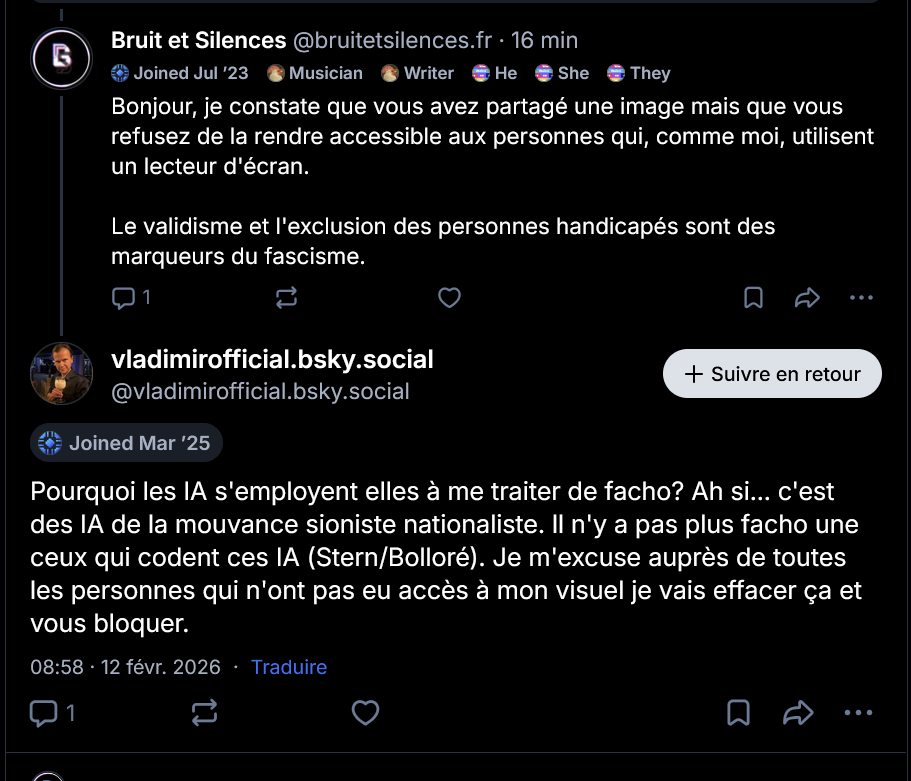The height and width of the screenshot is (781, 911).
Task: Repost vladimirofficial's post
Action: (204, 712)
